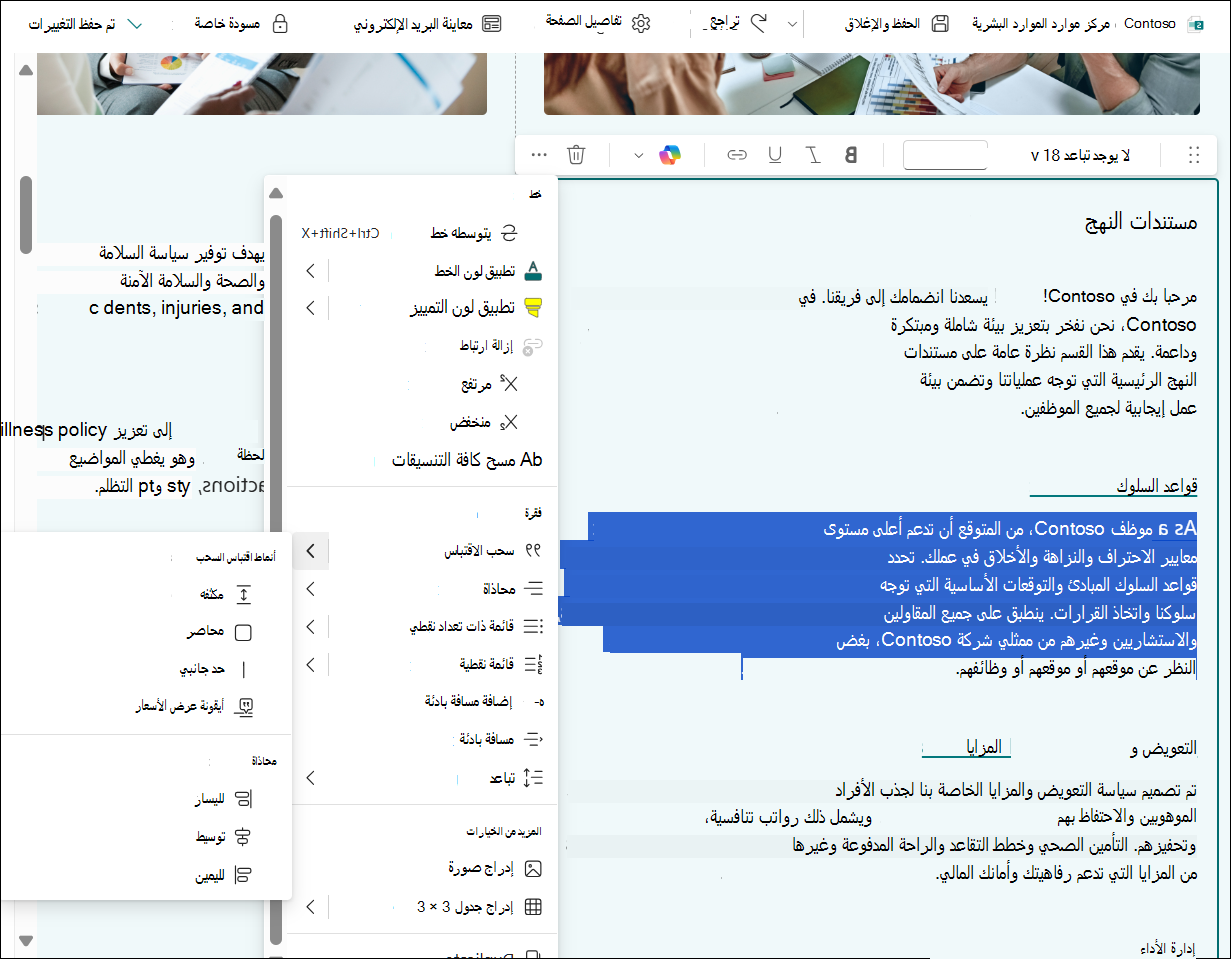Click the format menu scroll-up arrow

277,193
